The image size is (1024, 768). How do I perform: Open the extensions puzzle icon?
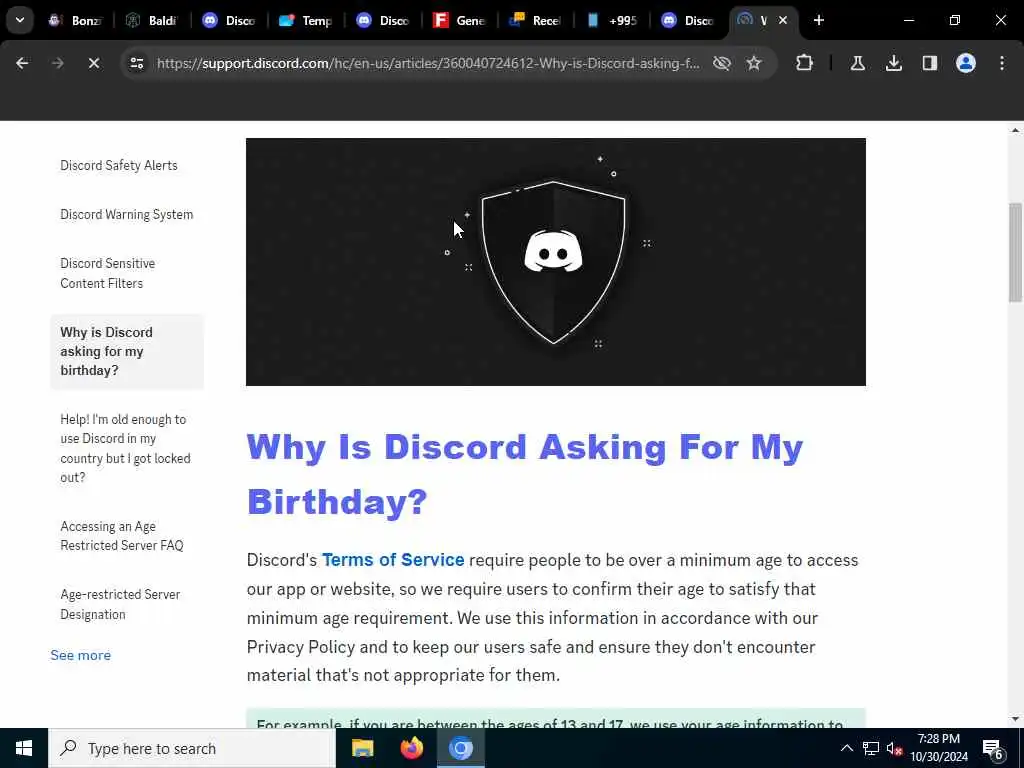pyautogui.click(x=805, y=63)
